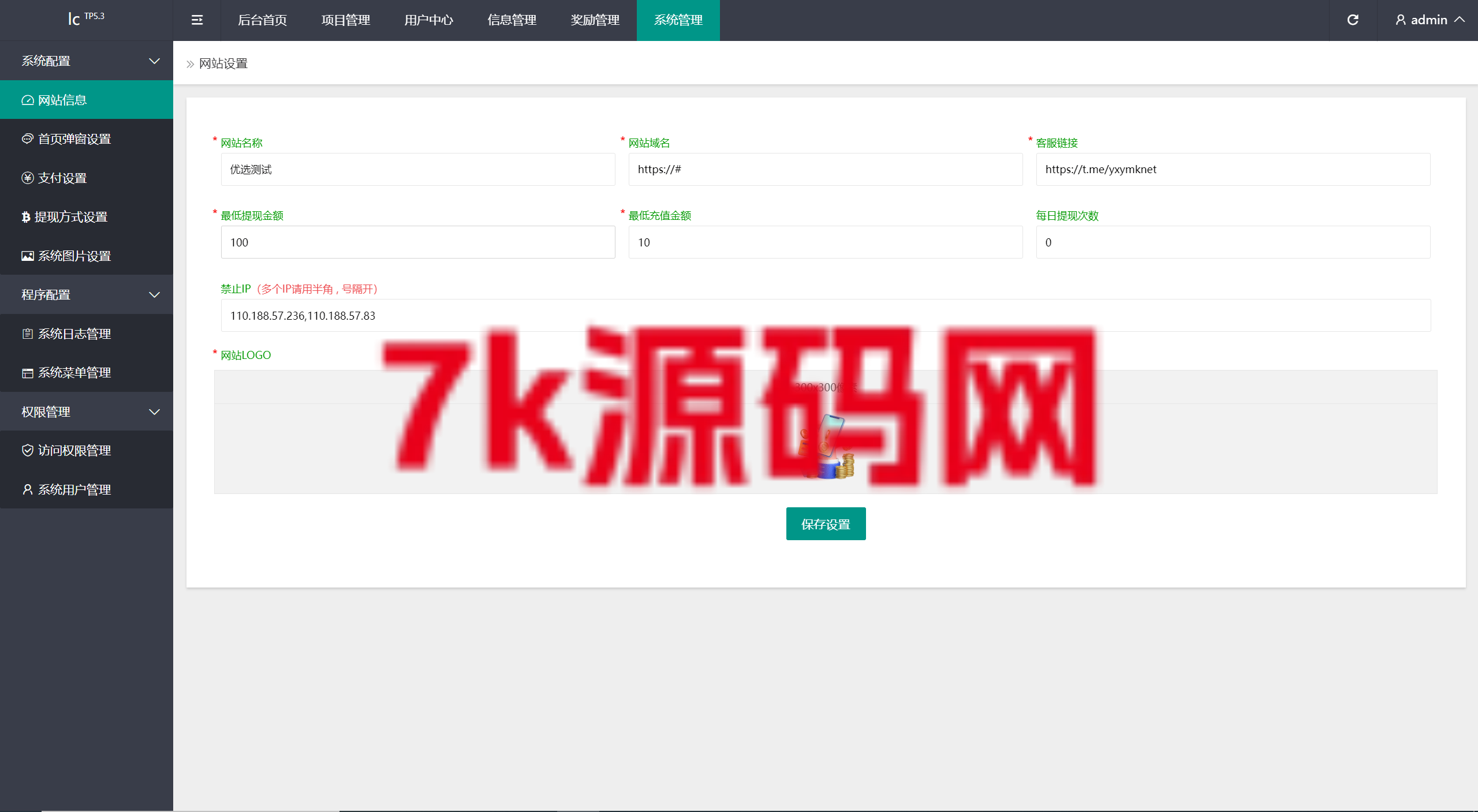Open the admin account dropdown arrow
The height and width of the screenshot is (812, 1478).
[1460, 20]
